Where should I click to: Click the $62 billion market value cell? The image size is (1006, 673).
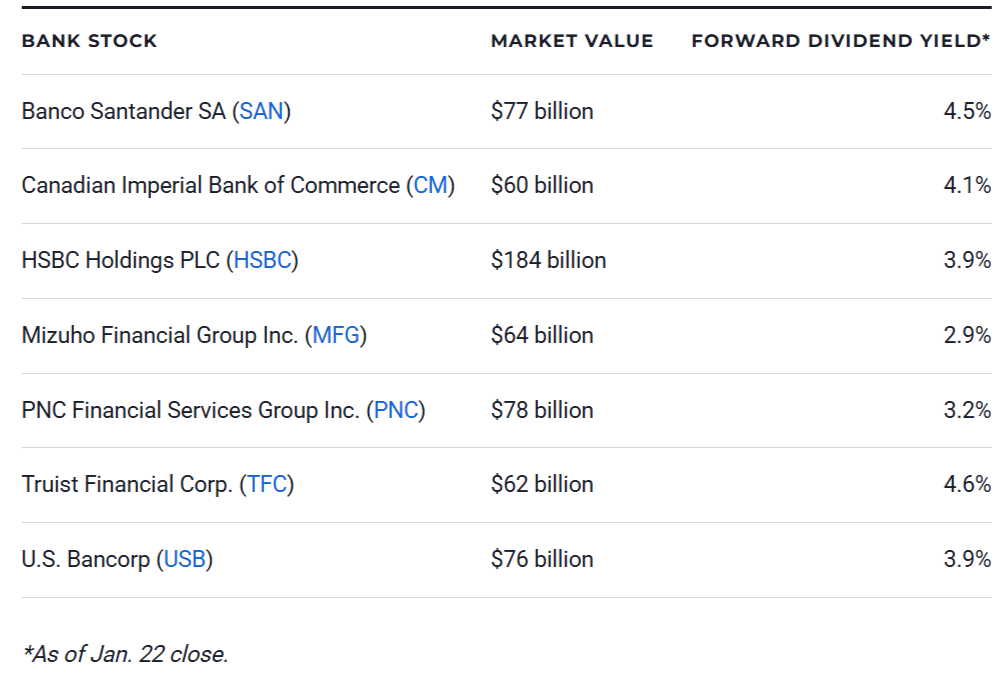click(x=541, y=484)
